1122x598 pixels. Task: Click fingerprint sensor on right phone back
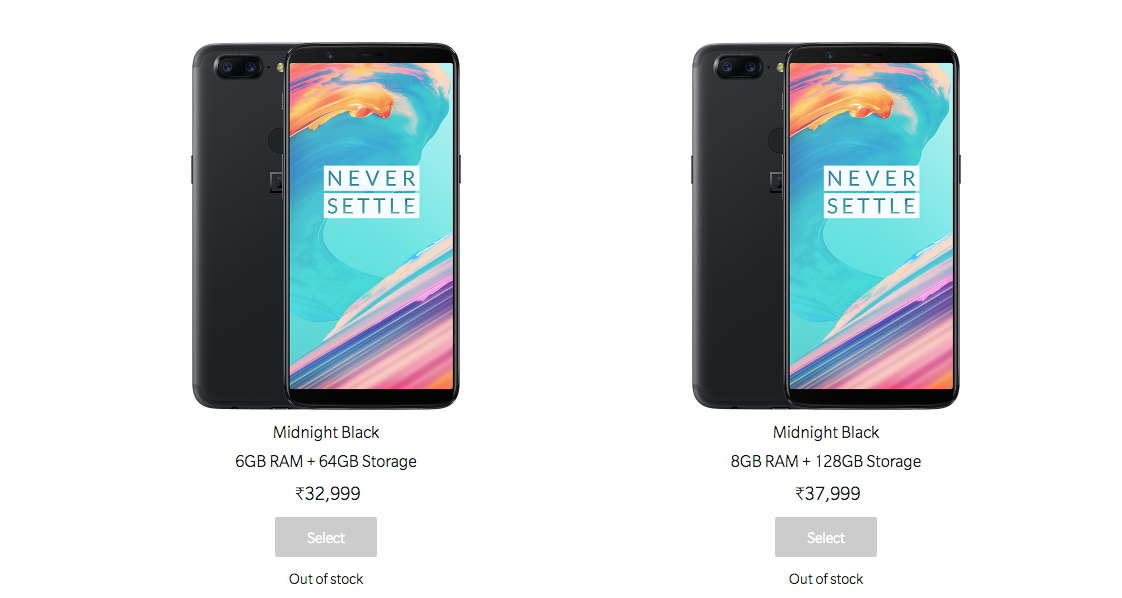(776, 140)
